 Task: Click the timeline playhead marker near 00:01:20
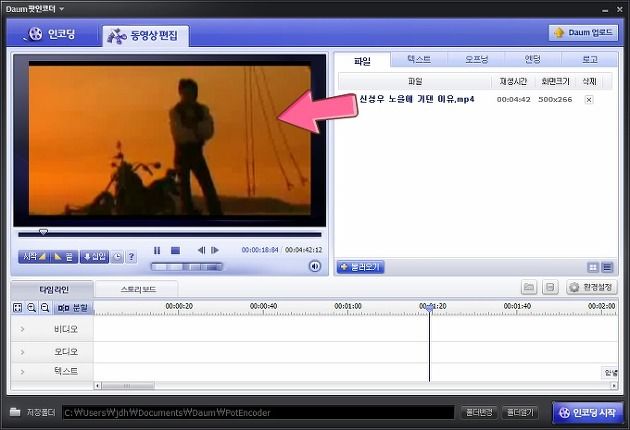430,308
